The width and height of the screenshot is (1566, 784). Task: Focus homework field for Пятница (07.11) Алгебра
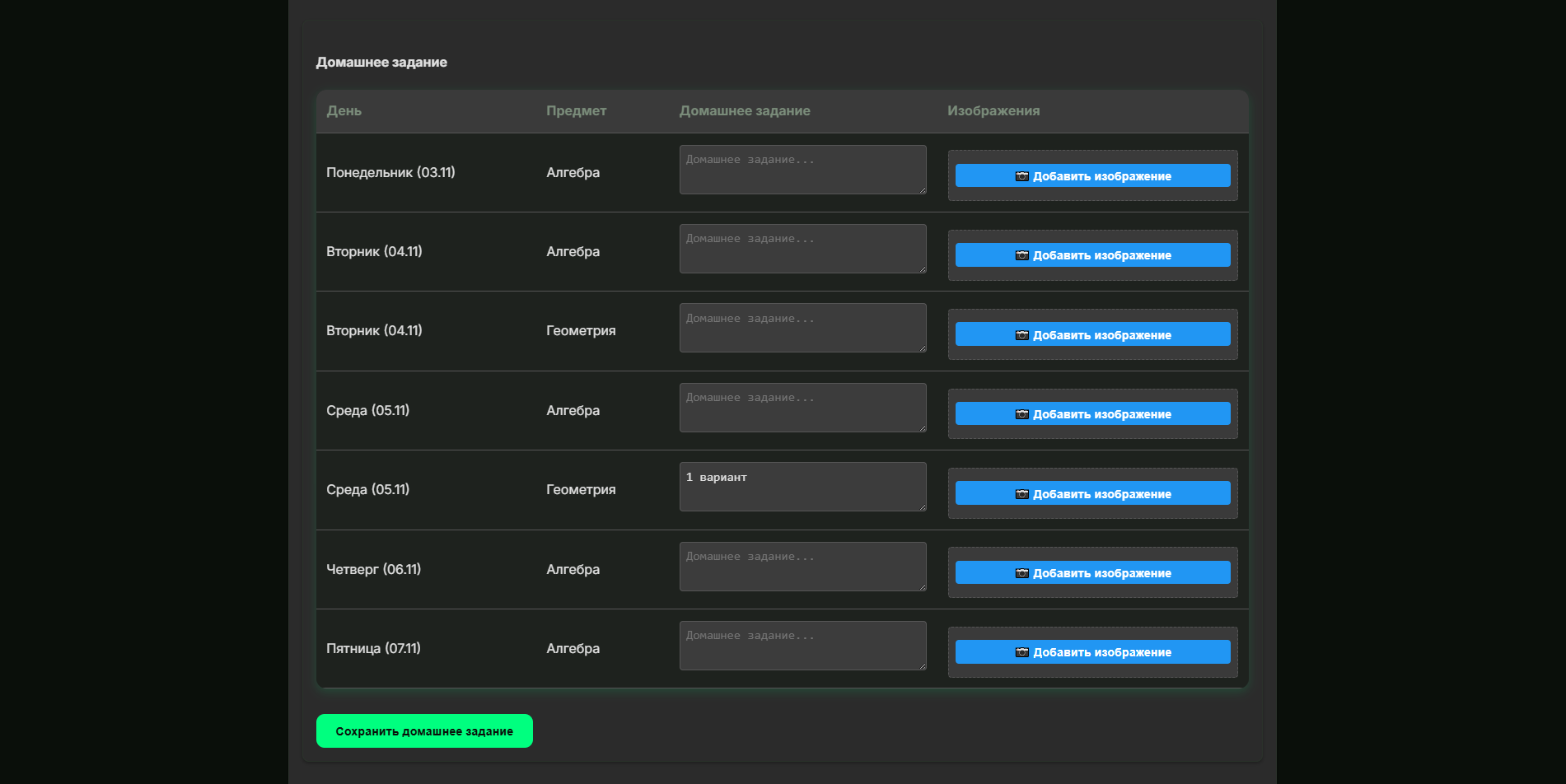(x=803, y=646)
